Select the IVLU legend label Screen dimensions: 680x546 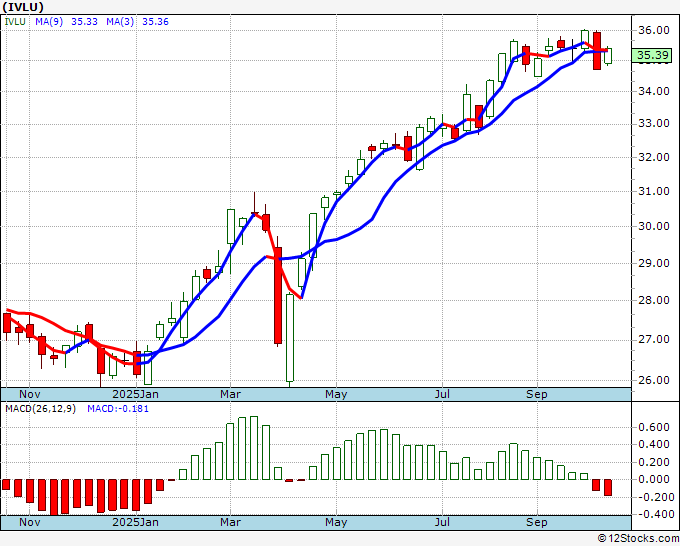15,22
